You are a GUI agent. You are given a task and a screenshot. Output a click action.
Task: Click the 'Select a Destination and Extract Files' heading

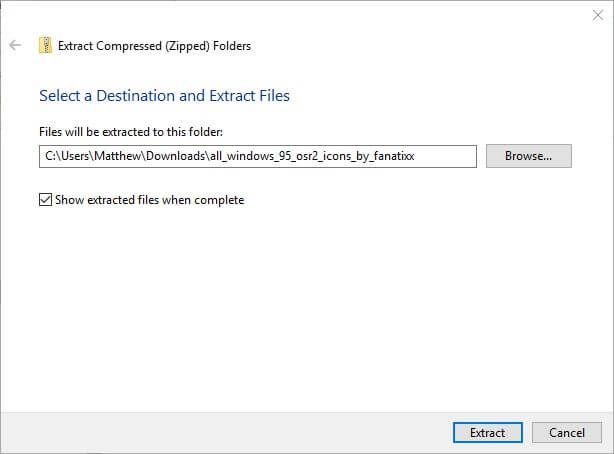(164, 96)
